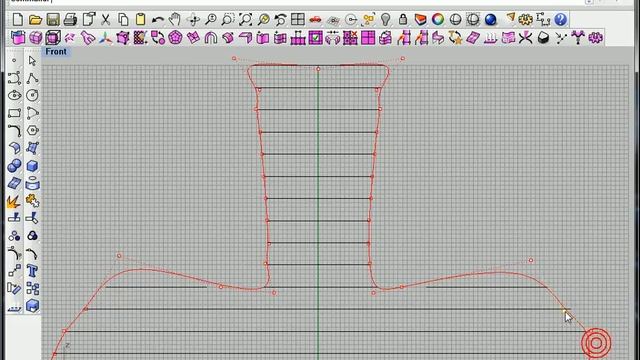640x360 pixels.
Task: Paste from clipboard with the clipboard icon
Action: [140, 19]
